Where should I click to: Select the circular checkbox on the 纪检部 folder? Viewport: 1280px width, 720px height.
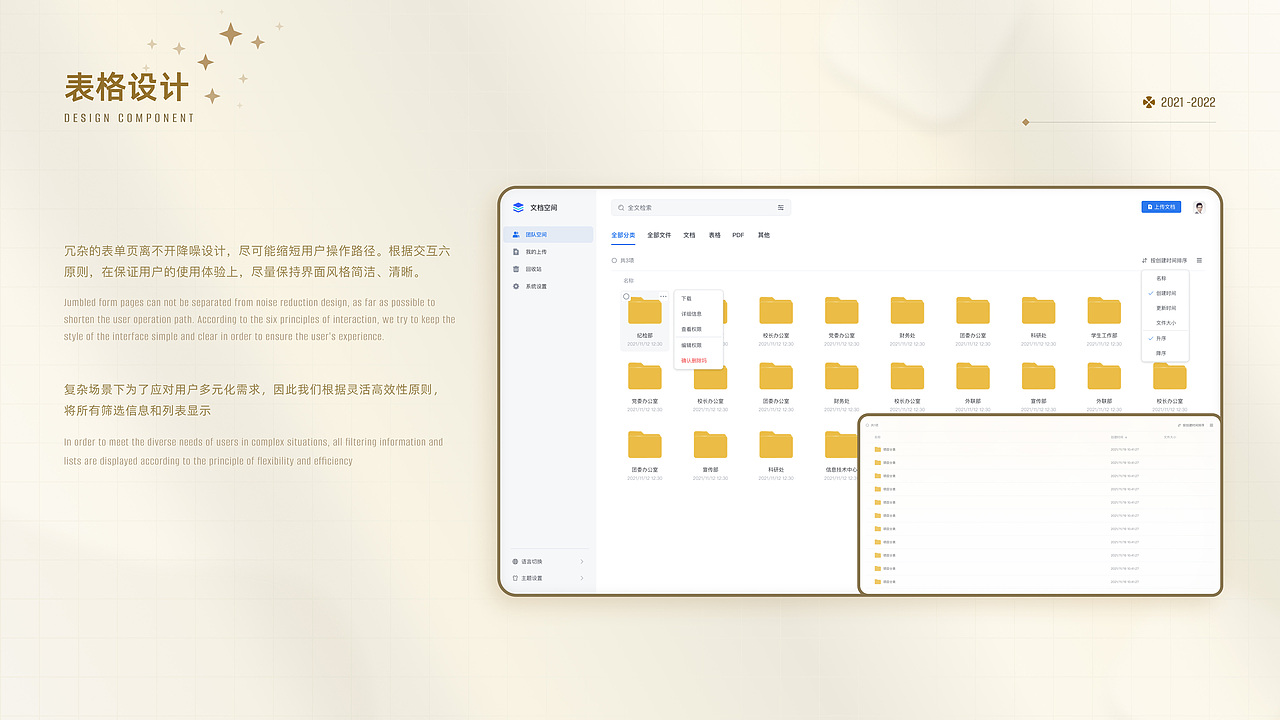[626, 297]
